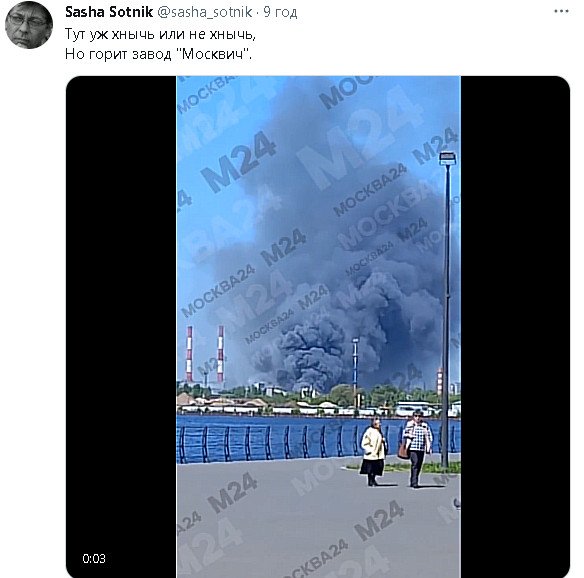Click the man in the checkered shirt

click(417, 448)
